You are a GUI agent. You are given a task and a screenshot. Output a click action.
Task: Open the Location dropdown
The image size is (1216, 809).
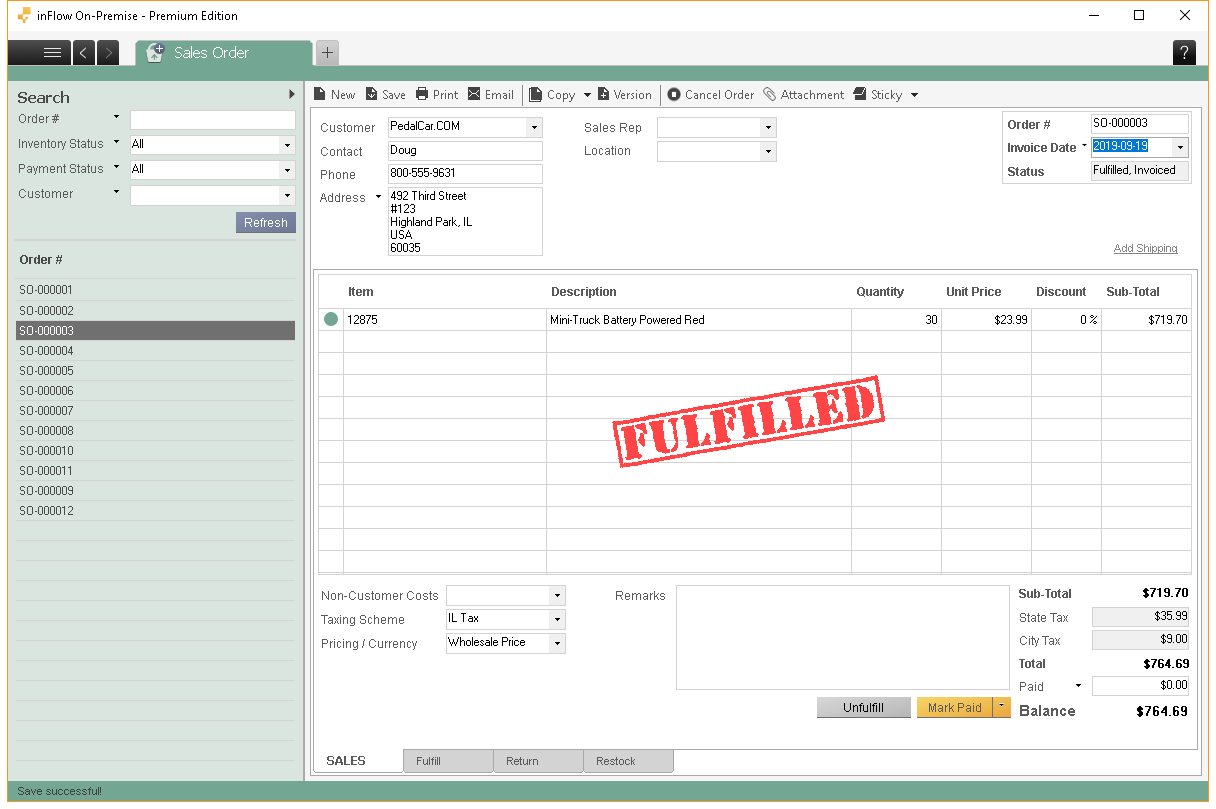767,151
